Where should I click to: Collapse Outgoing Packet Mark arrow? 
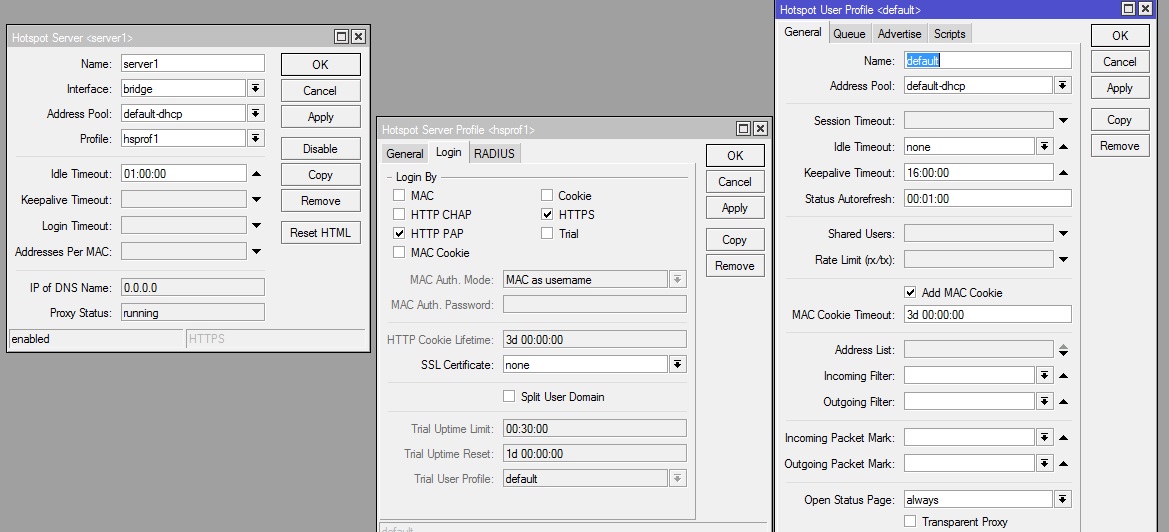1064,464
